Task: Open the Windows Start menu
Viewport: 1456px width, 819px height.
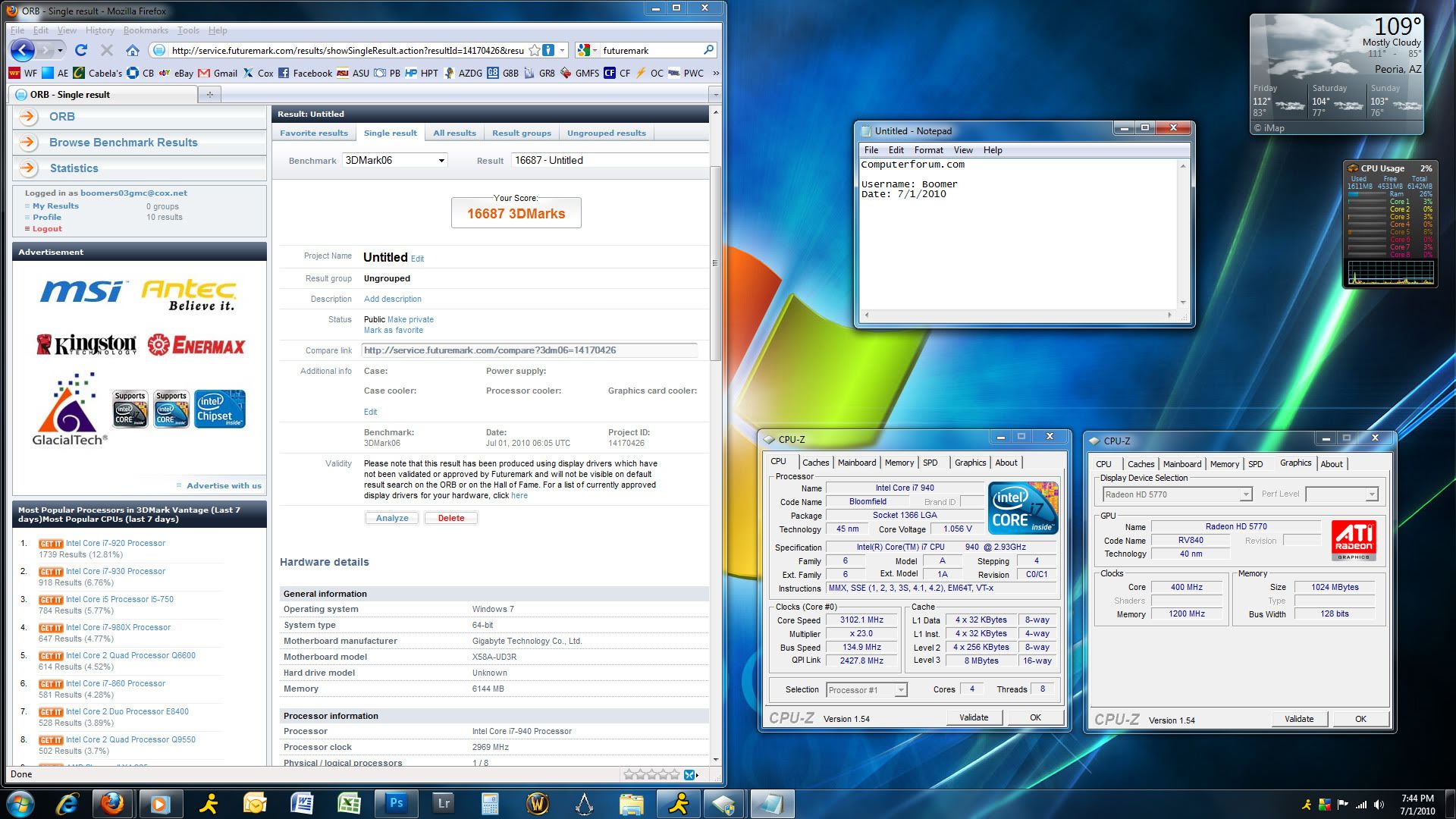Action: coord(20,804)
